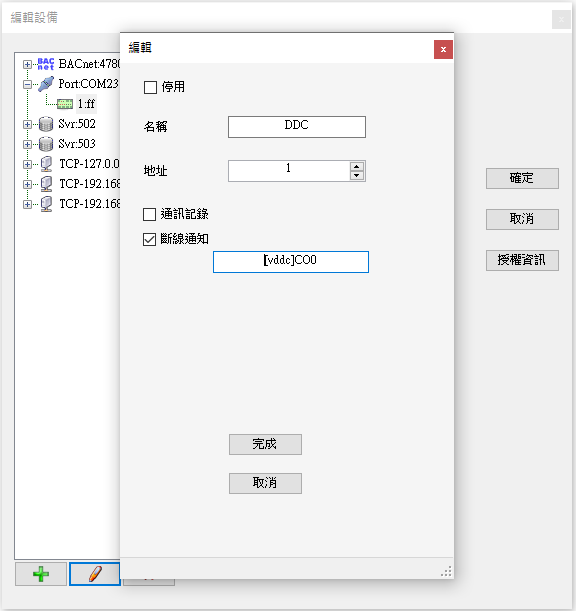
Task: Toggle the 通訊記錄 checkbox
Action: point(149,214)
